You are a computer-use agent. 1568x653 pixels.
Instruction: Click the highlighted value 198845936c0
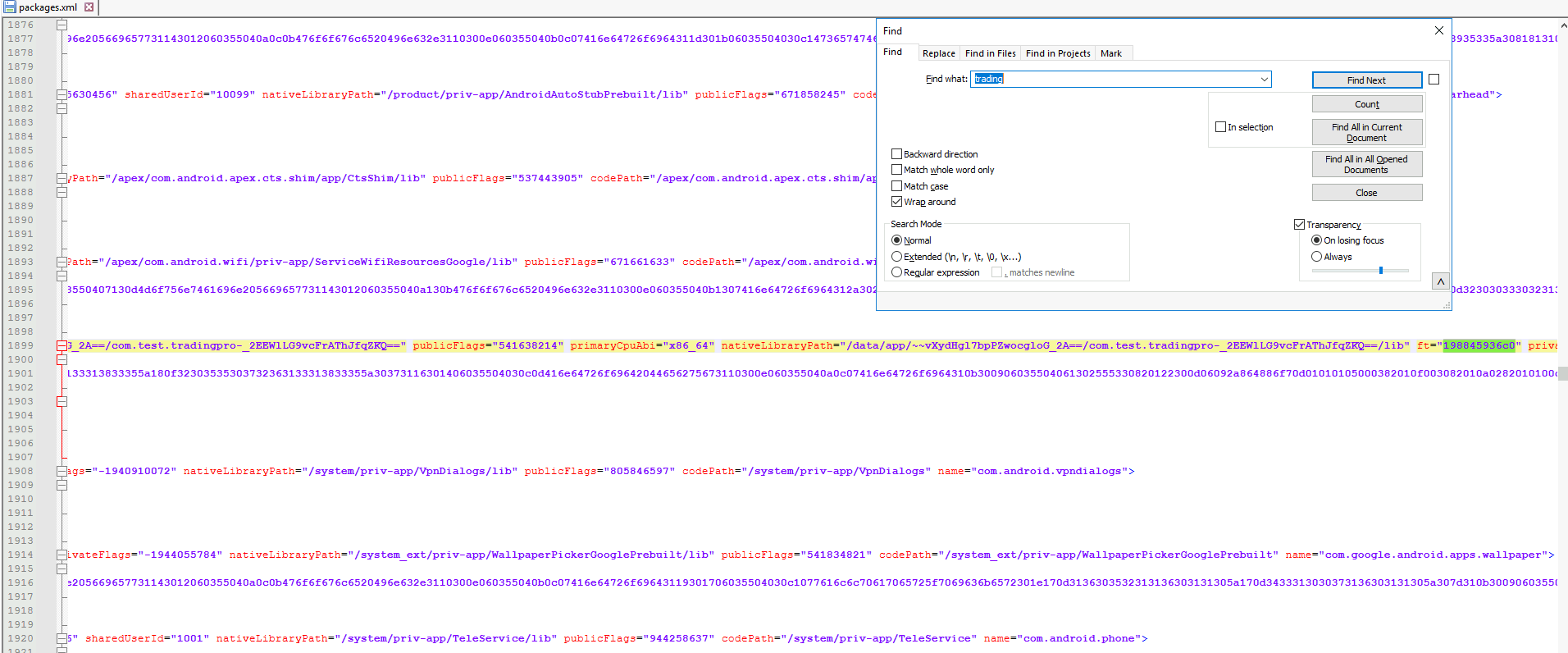point(1479,345)
